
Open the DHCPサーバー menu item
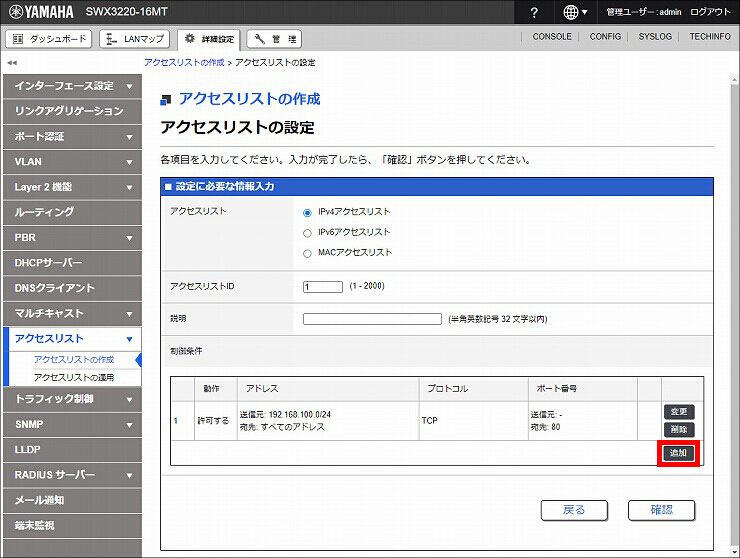pyautogui.click(x=72, y=263)
